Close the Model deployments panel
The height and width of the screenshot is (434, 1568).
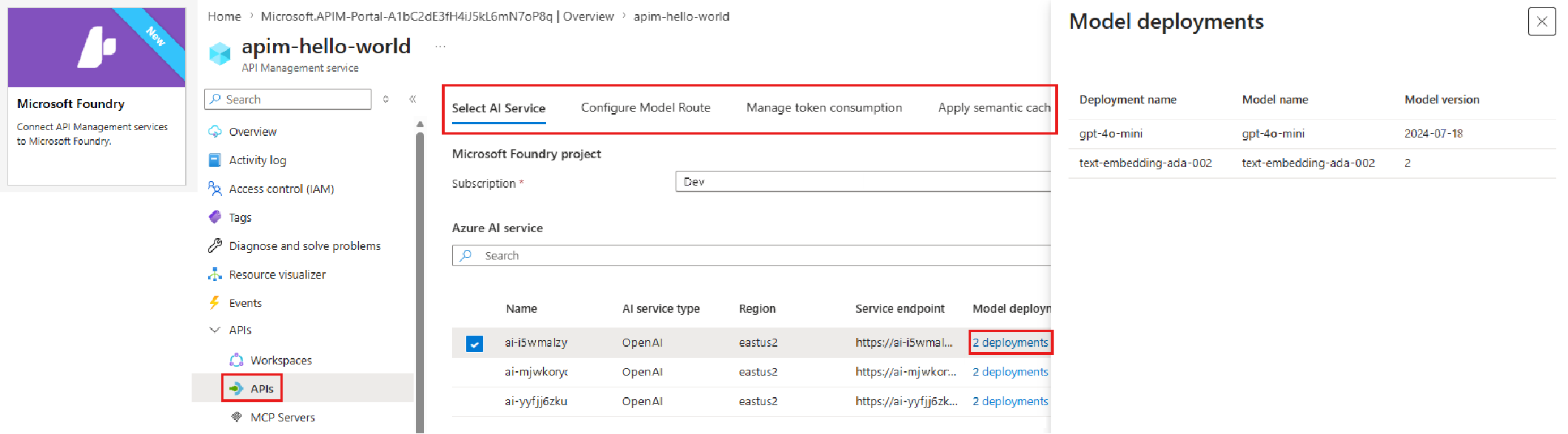1541,21
